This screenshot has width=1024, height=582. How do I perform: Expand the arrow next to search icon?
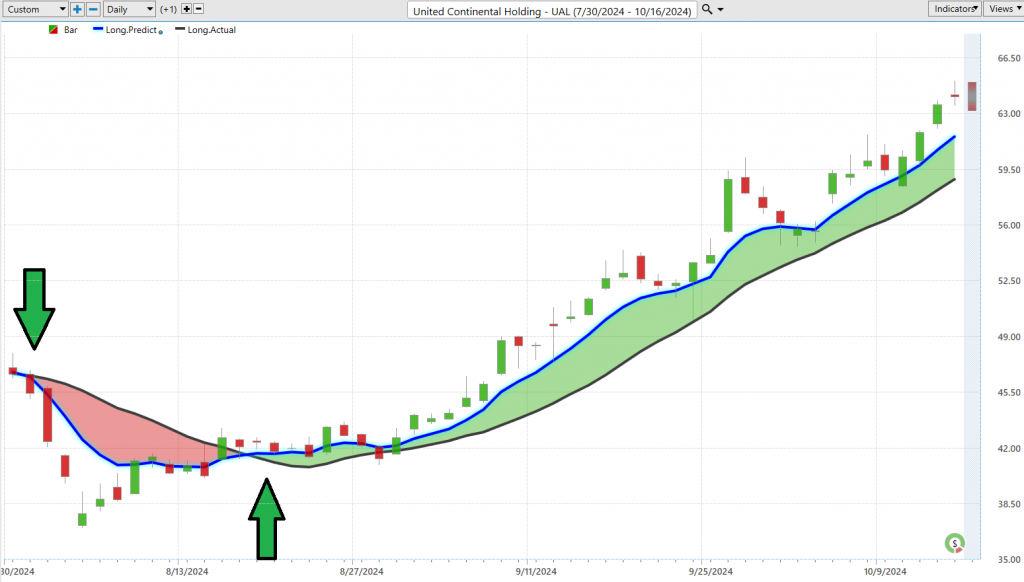tap(721, 10)
